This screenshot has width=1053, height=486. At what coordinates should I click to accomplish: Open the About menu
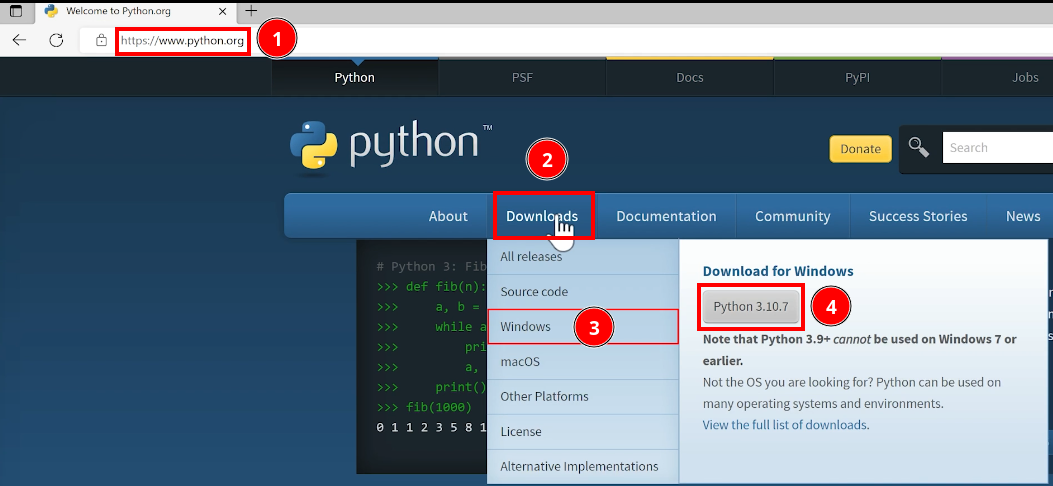click(448, 216)
